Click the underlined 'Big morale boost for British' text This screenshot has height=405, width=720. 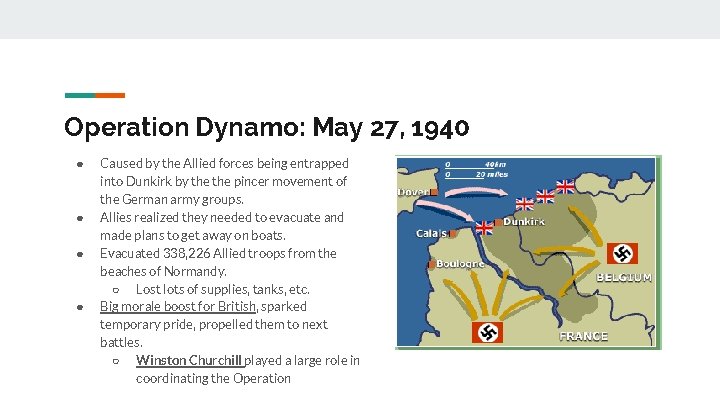(x=178, y=306)
